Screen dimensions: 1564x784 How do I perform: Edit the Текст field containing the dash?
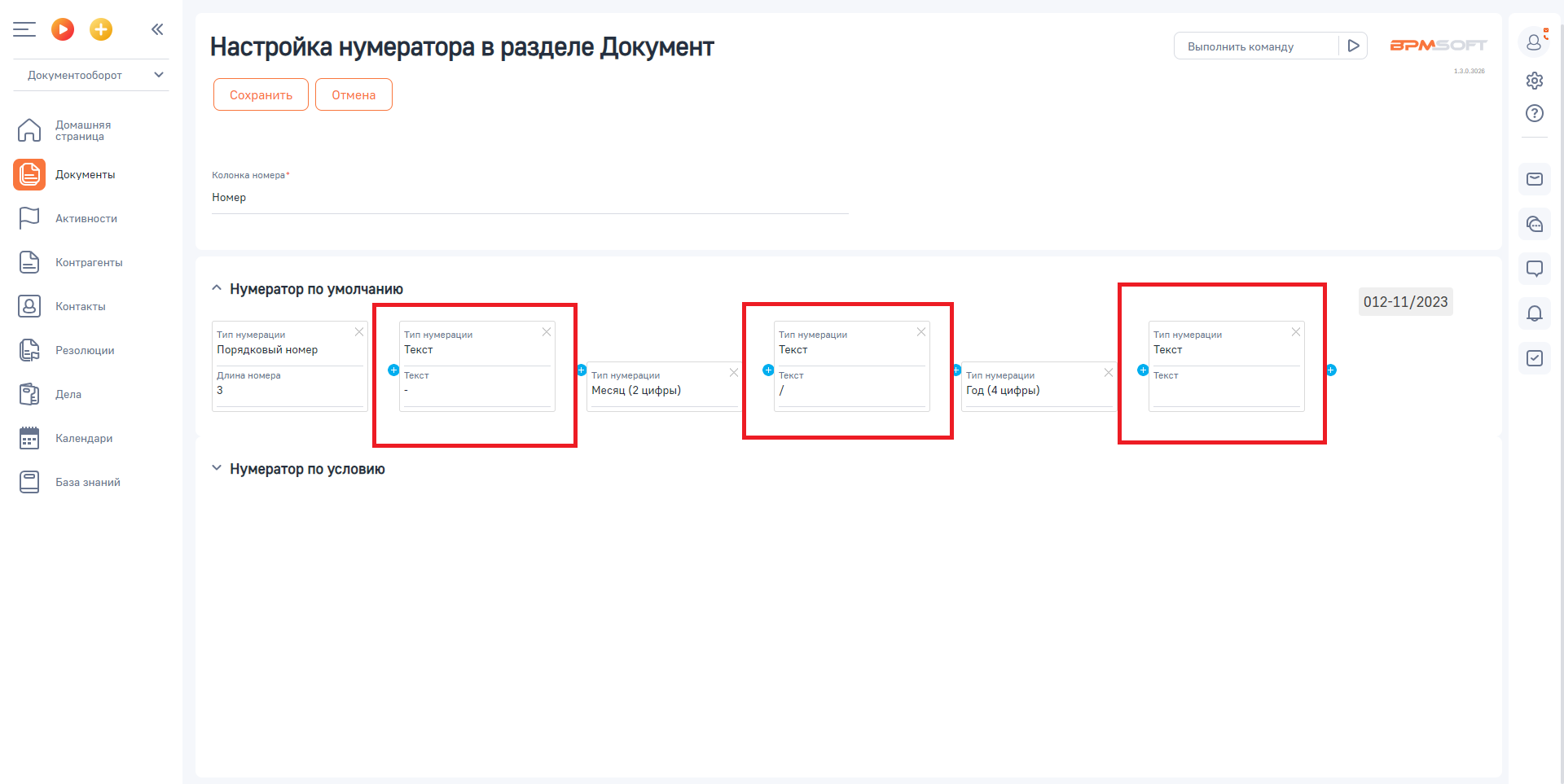pyautogui.click(x=477, y=391)
